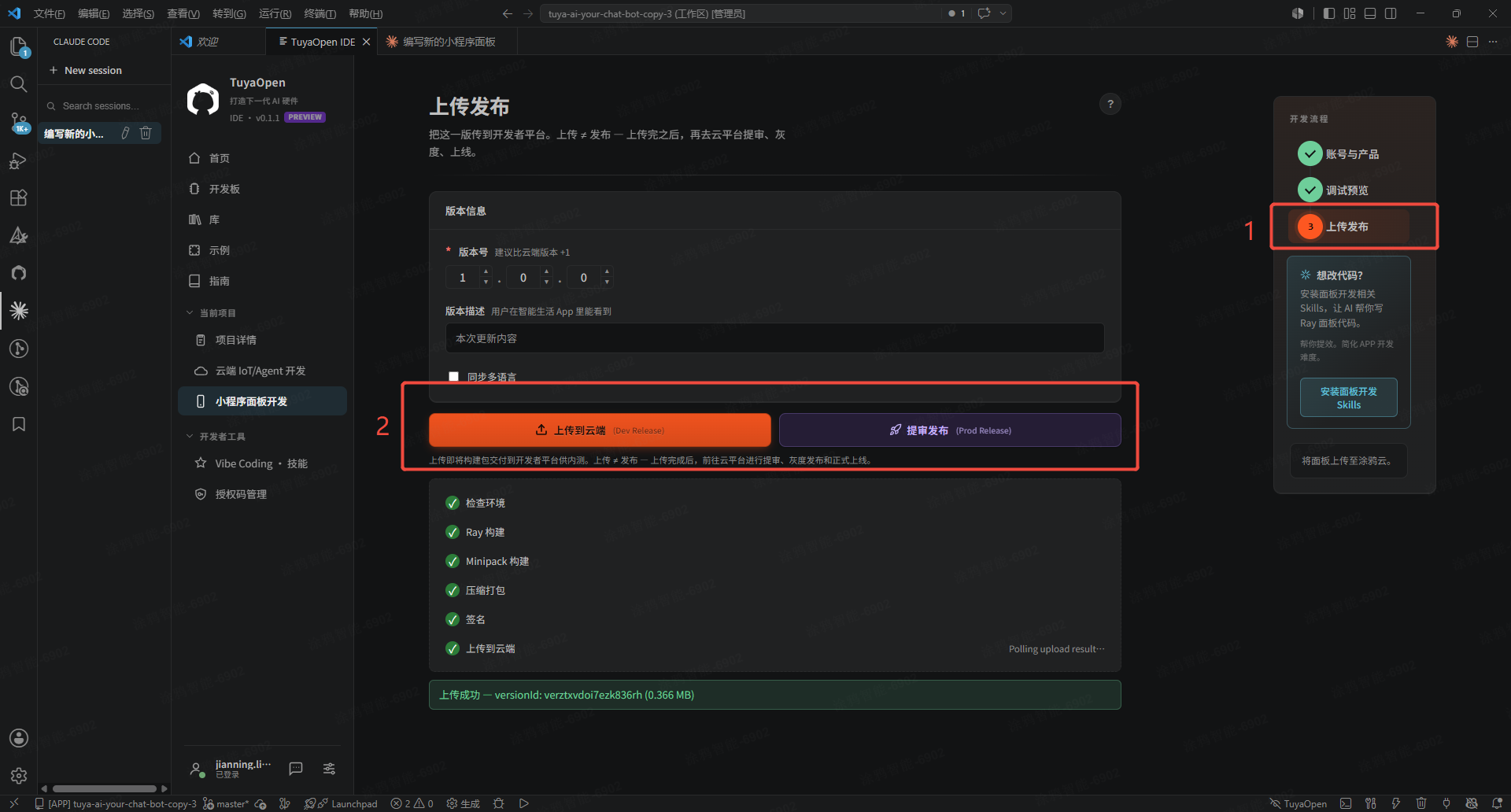The image size is (1511, 812).
Task: Toggle secondary side bar layout icon
Action: tap(1391, 13)
